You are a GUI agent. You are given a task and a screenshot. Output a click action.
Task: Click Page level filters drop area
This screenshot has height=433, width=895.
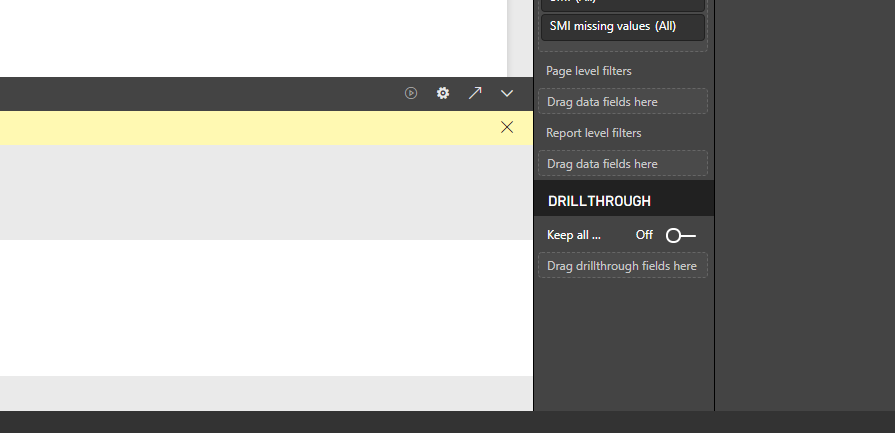tap(623, 102)
